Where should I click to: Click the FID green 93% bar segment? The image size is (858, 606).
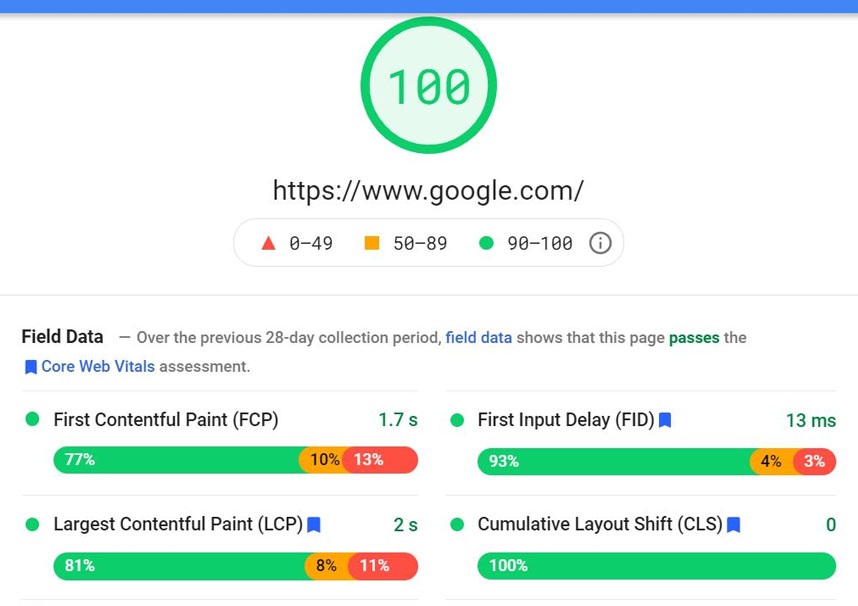pyautogui.click(x=613, y=461)
